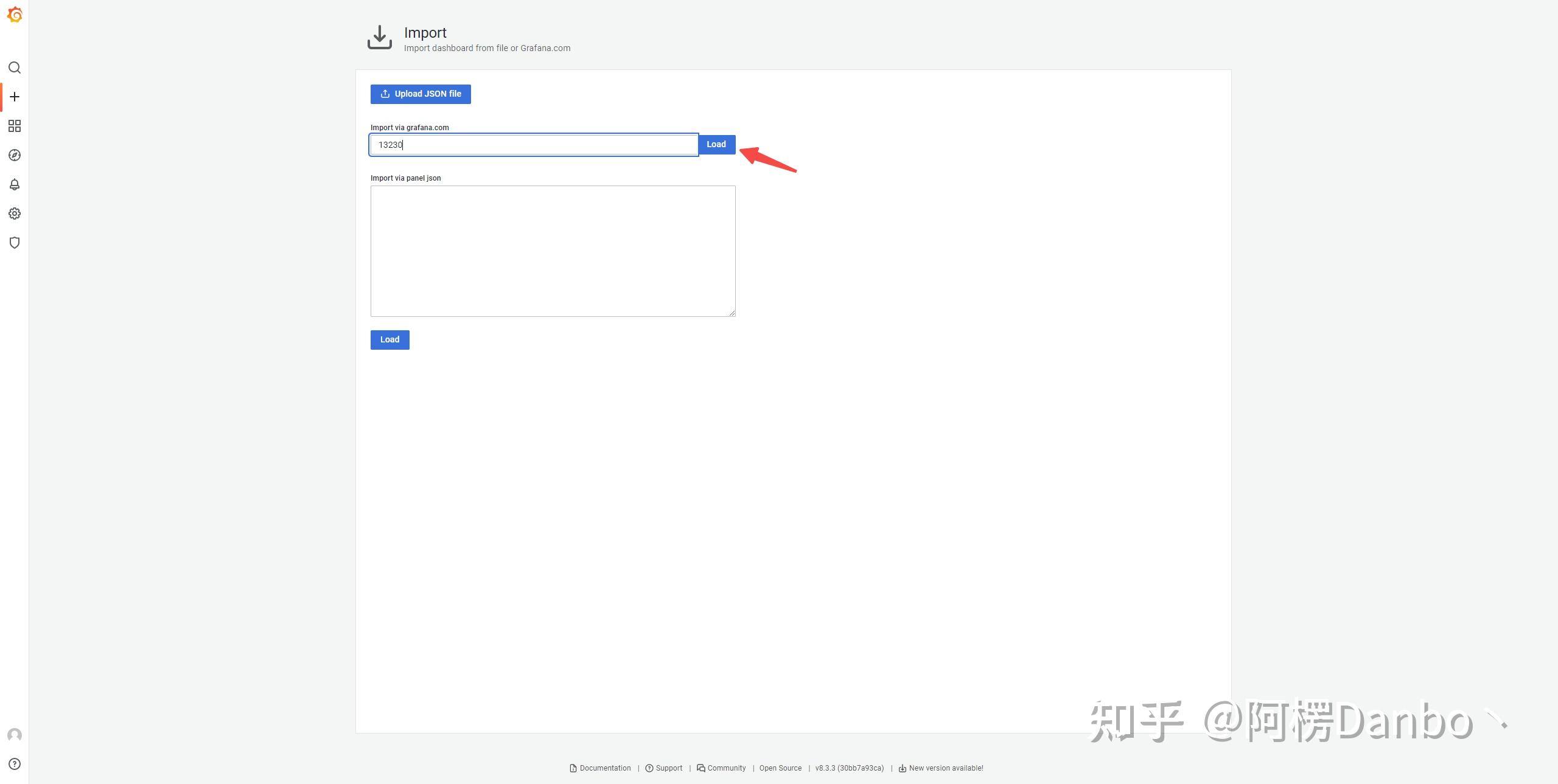The width and height of the screenshot is (1558, 784).
Task: Open Server Admin via the shield icon
Action: coord(15,242)
